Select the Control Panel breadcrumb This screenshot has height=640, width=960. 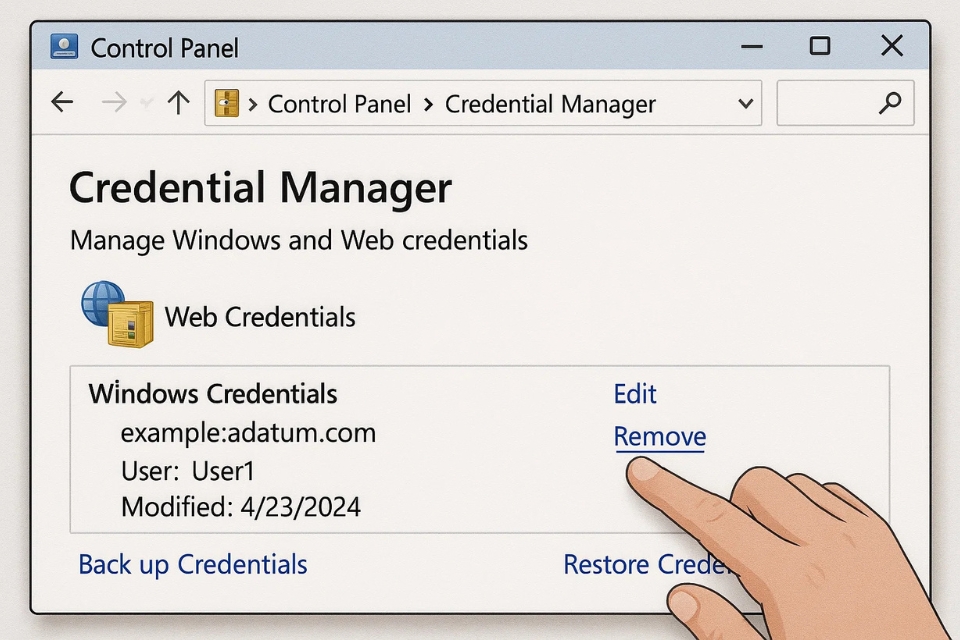(339, 104)
